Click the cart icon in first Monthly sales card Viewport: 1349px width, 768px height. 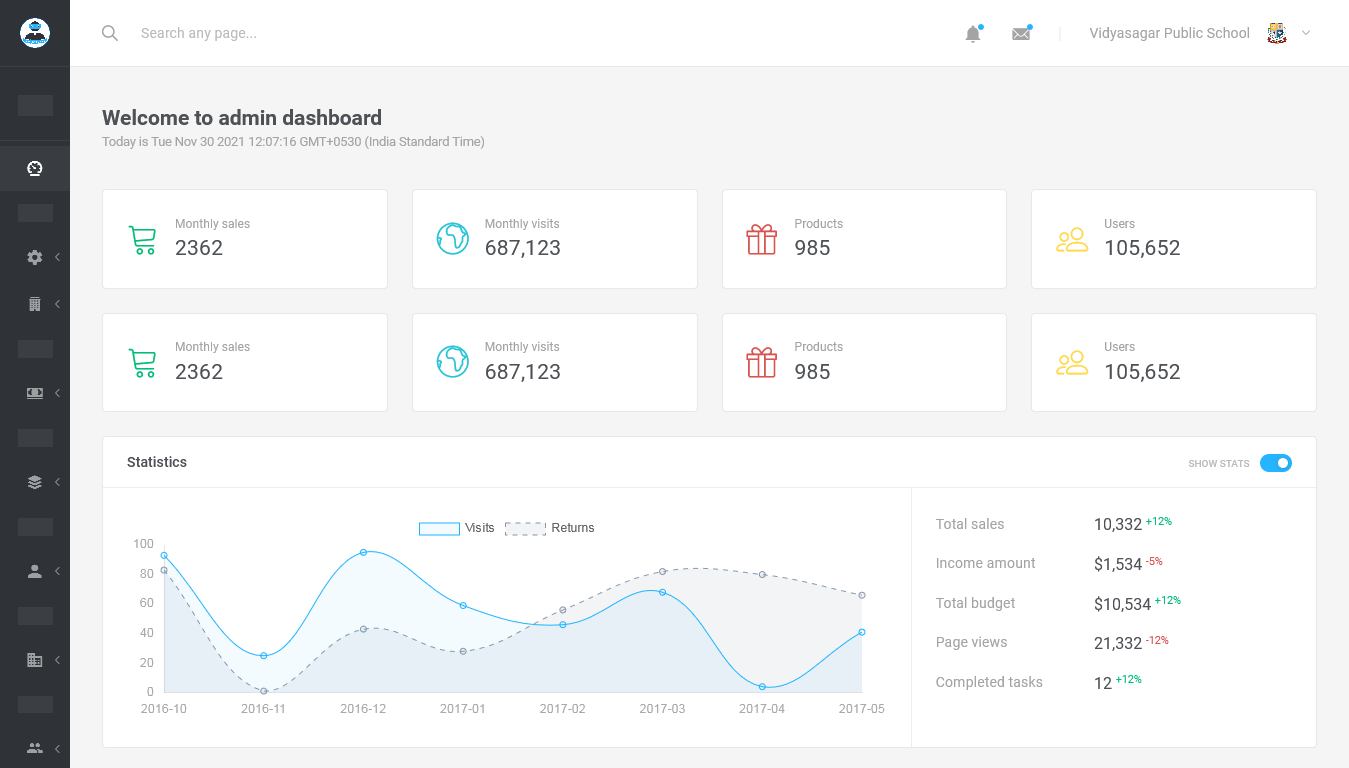click(143, 240)
